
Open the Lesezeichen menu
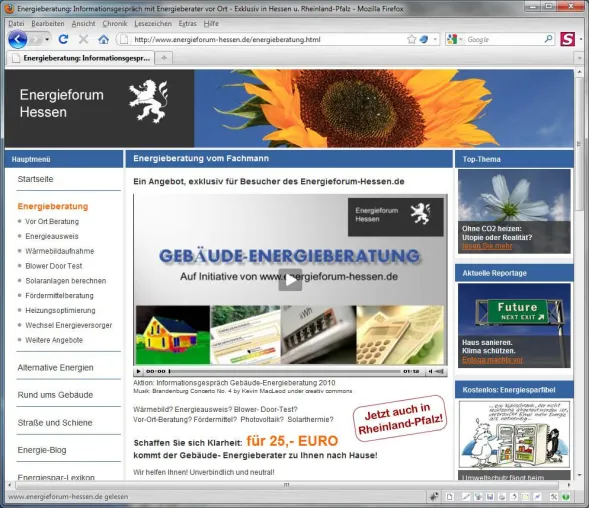[x=153, y=24]
